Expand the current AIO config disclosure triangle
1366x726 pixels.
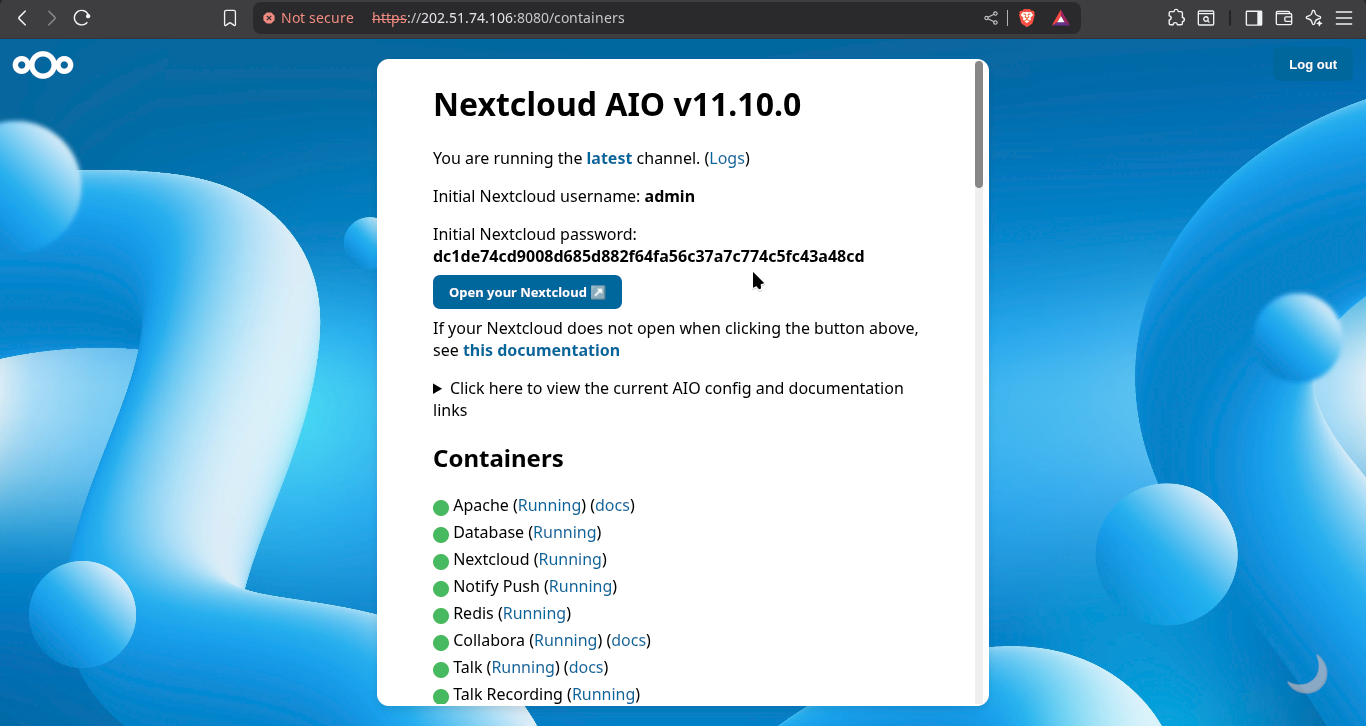438,388
